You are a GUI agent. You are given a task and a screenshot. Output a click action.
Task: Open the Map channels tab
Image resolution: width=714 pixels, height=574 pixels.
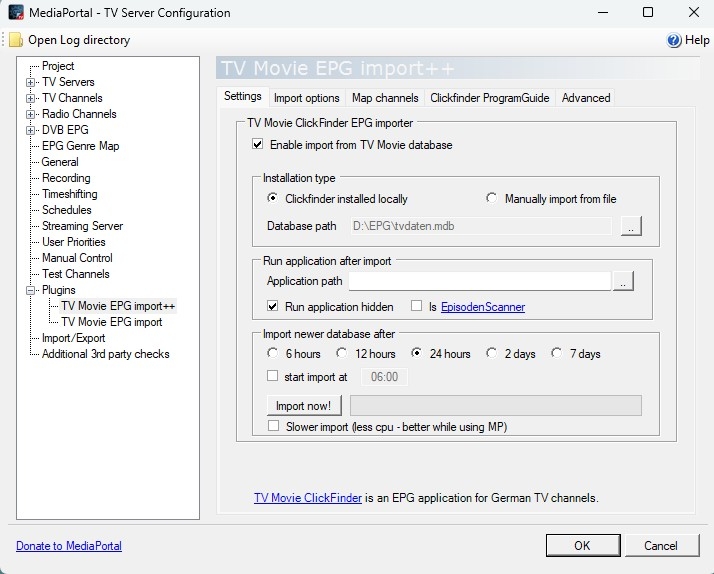(385, 98)
